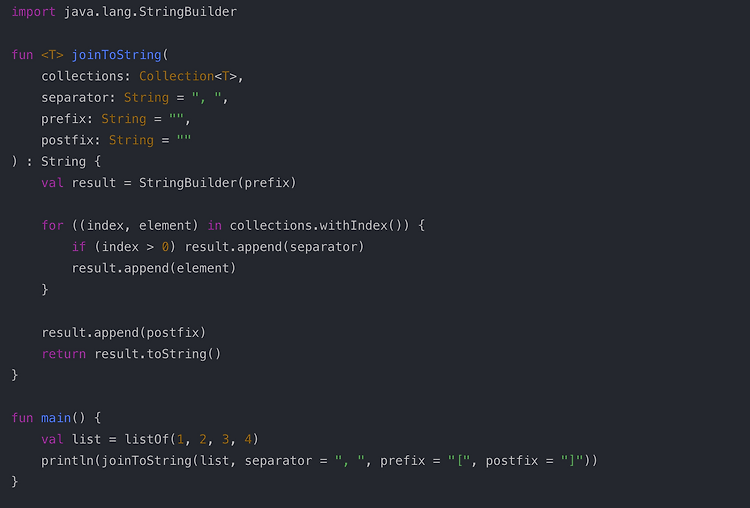Click the (index, element) destructuring declaration
This screenshot has width=750, height=508.
[139, 225]
